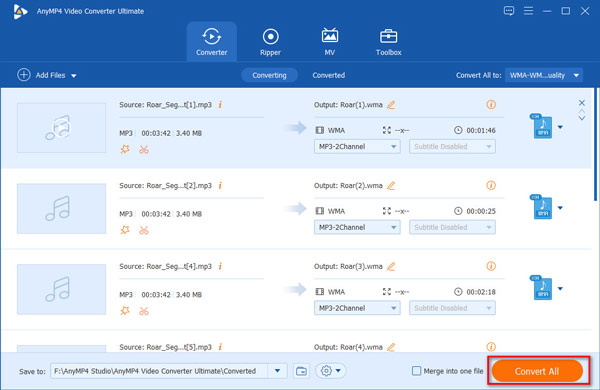The image size is (600, 390).
Task: Show the Converting list
Action: tap(269, 75)
